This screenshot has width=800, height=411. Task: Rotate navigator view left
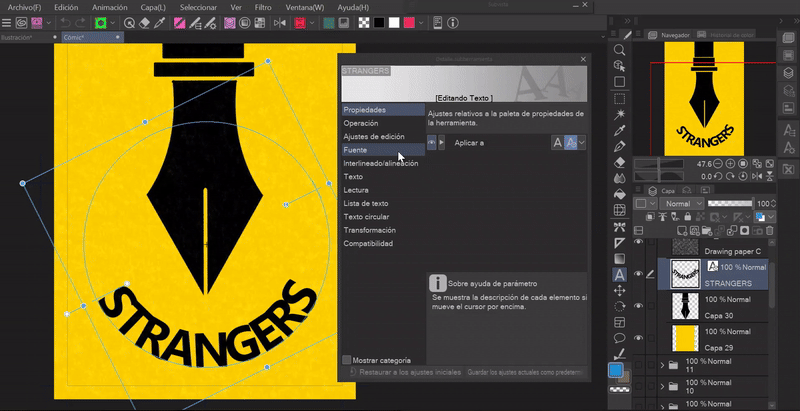[x=718, y=176]
